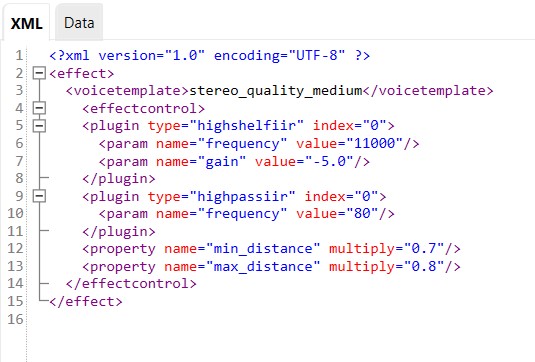Screen dimensions: 535x362
Task: Click the opening <effectcontrol> tag
Action: tap(143, 108)
